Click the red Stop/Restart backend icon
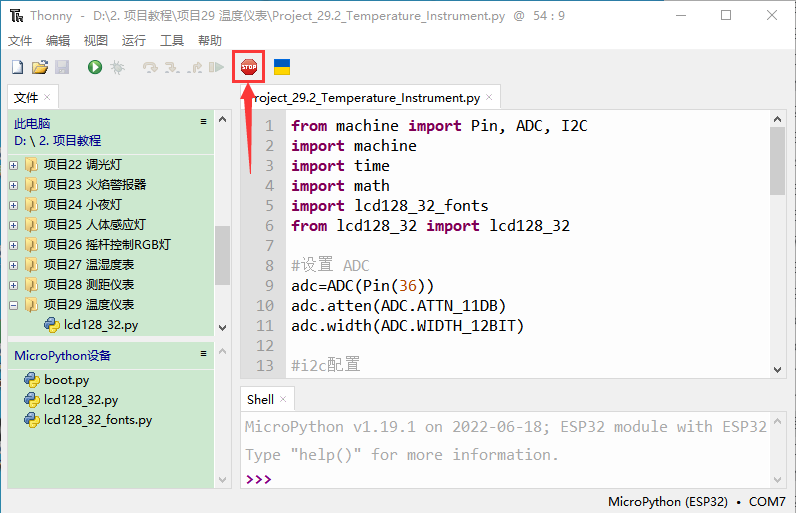 pyautogui.click(x=248, y=67)
